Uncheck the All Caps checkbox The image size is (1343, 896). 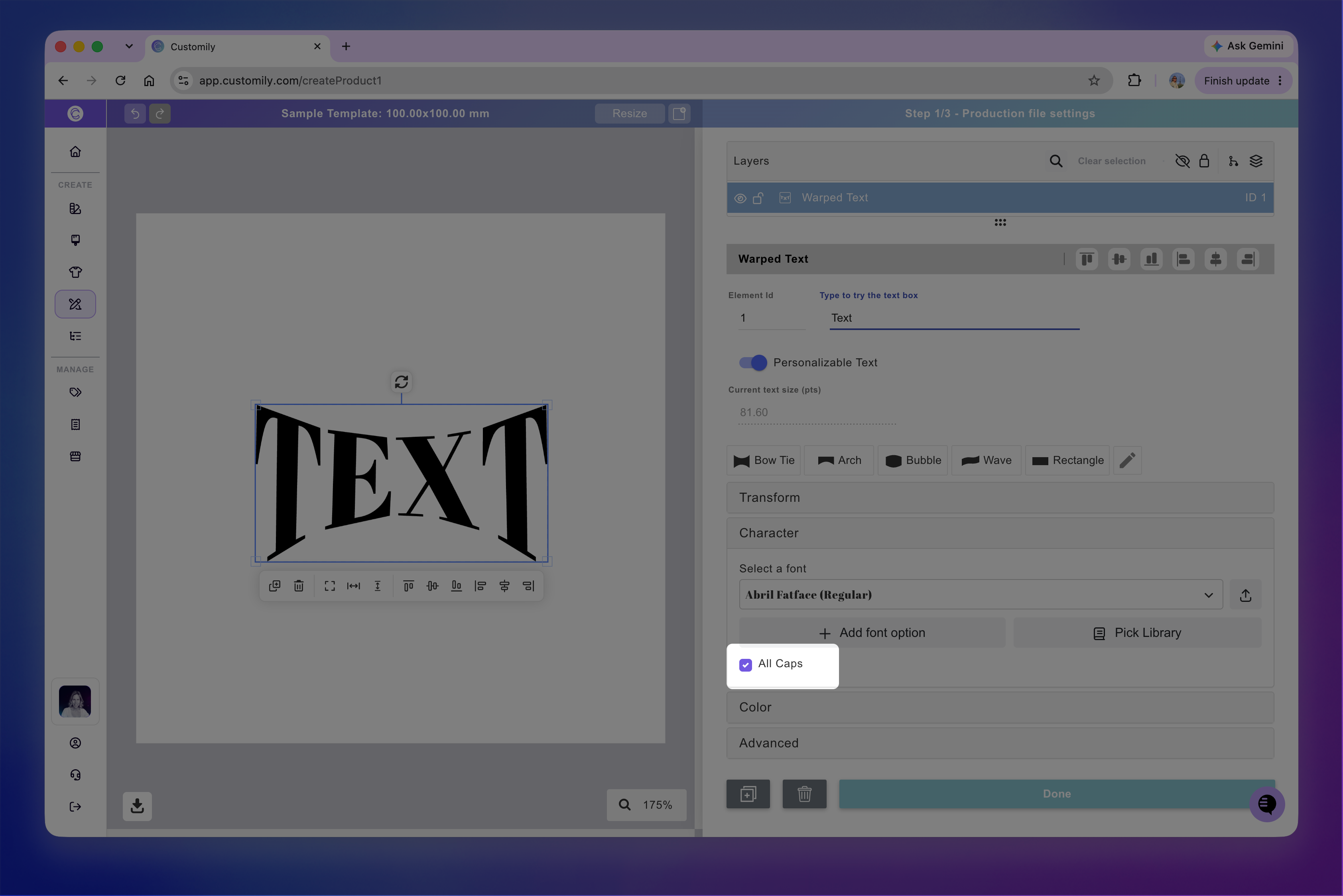[x=746, y=664]
